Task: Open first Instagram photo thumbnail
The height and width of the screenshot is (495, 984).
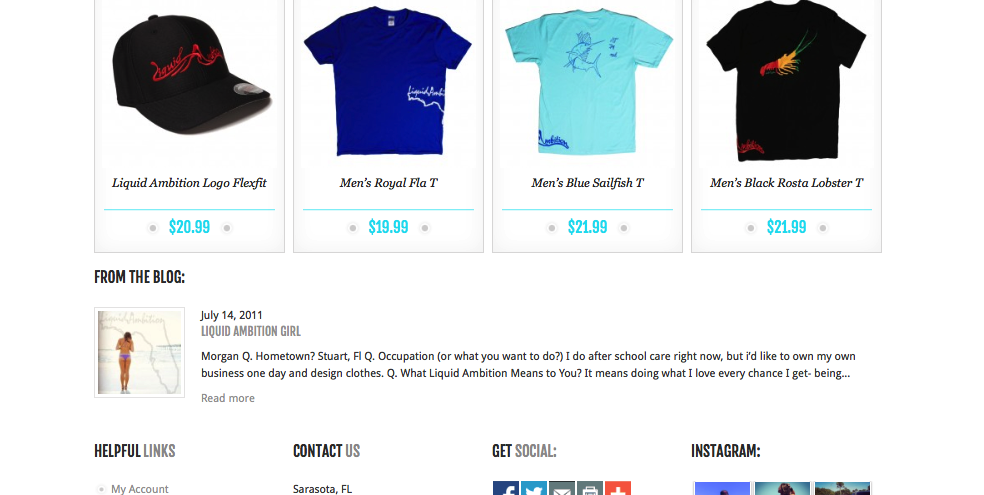Action: (x=722, y=488)
